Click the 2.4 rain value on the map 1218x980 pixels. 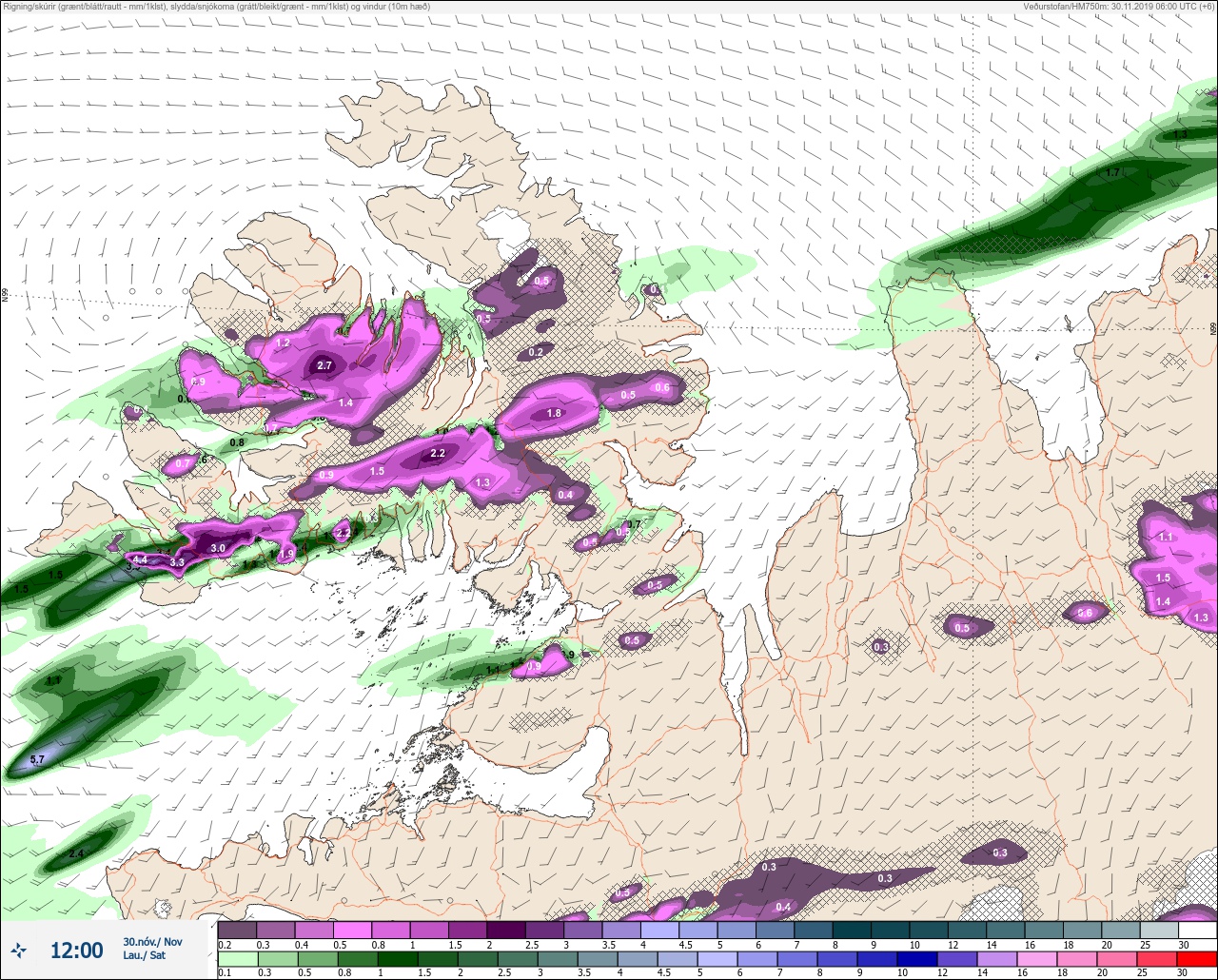(77, 853)
